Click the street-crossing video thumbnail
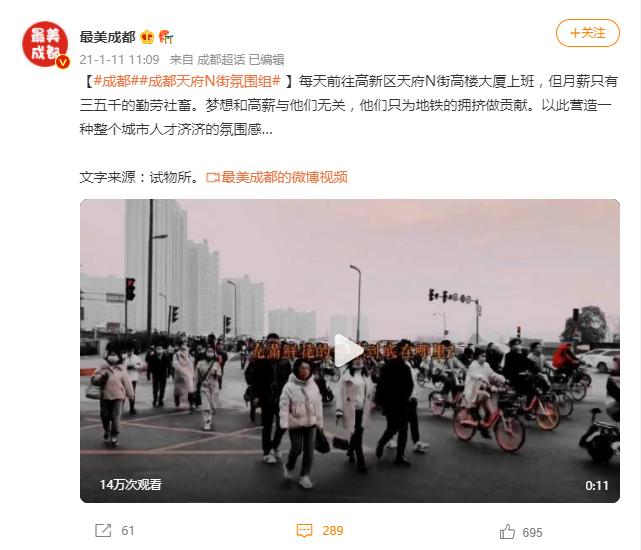The height and width of the screenshot is (550, 641). (x=350, y=351)
